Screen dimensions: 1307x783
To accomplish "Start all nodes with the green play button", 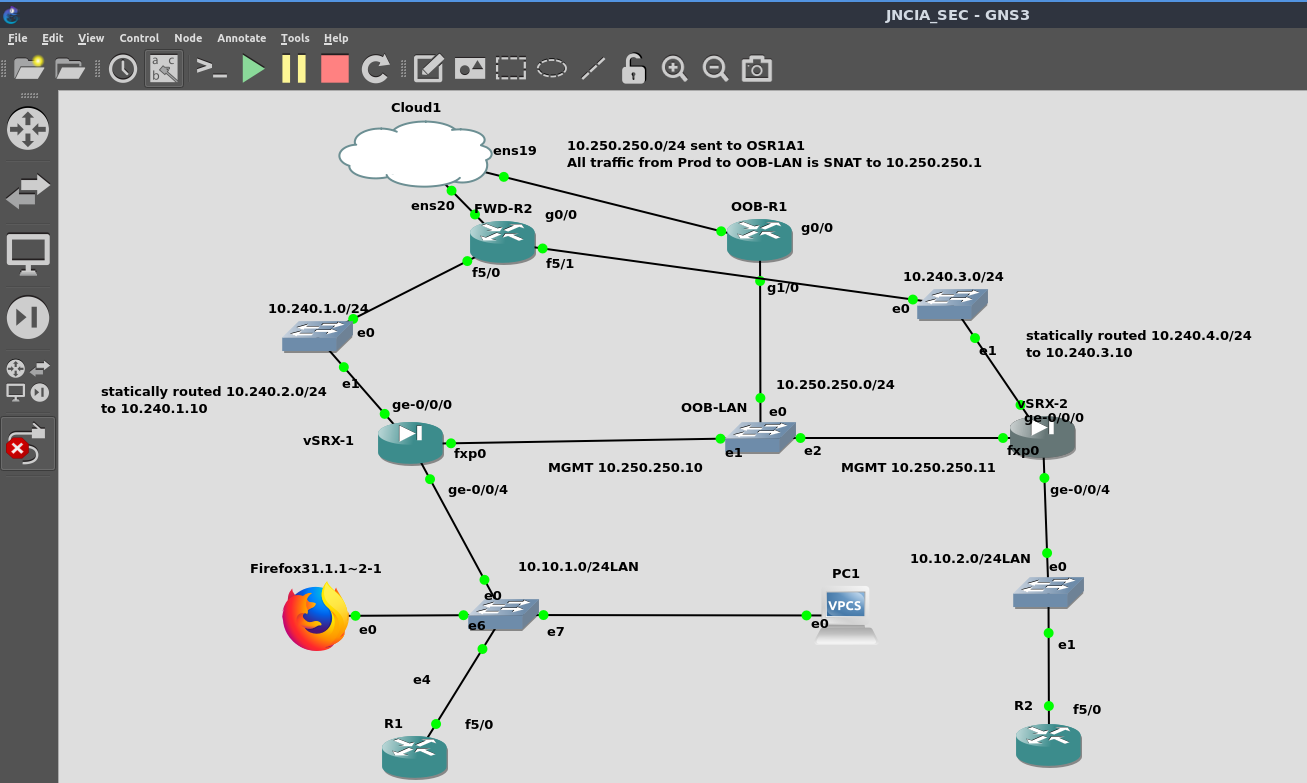I will (253, 69).
